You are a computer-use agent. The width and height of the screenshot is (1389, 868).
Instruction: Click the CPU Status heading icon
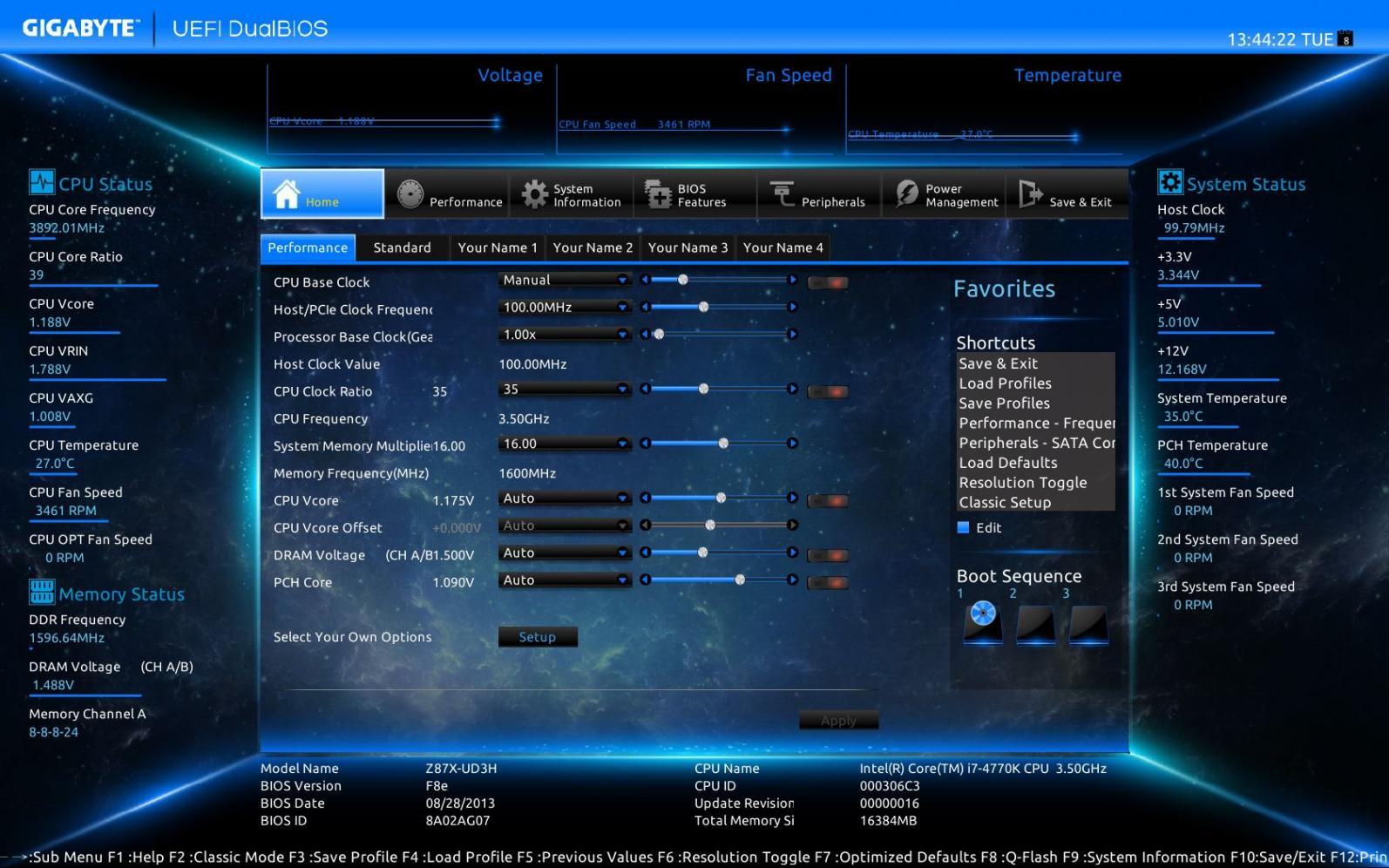(42, 182)
